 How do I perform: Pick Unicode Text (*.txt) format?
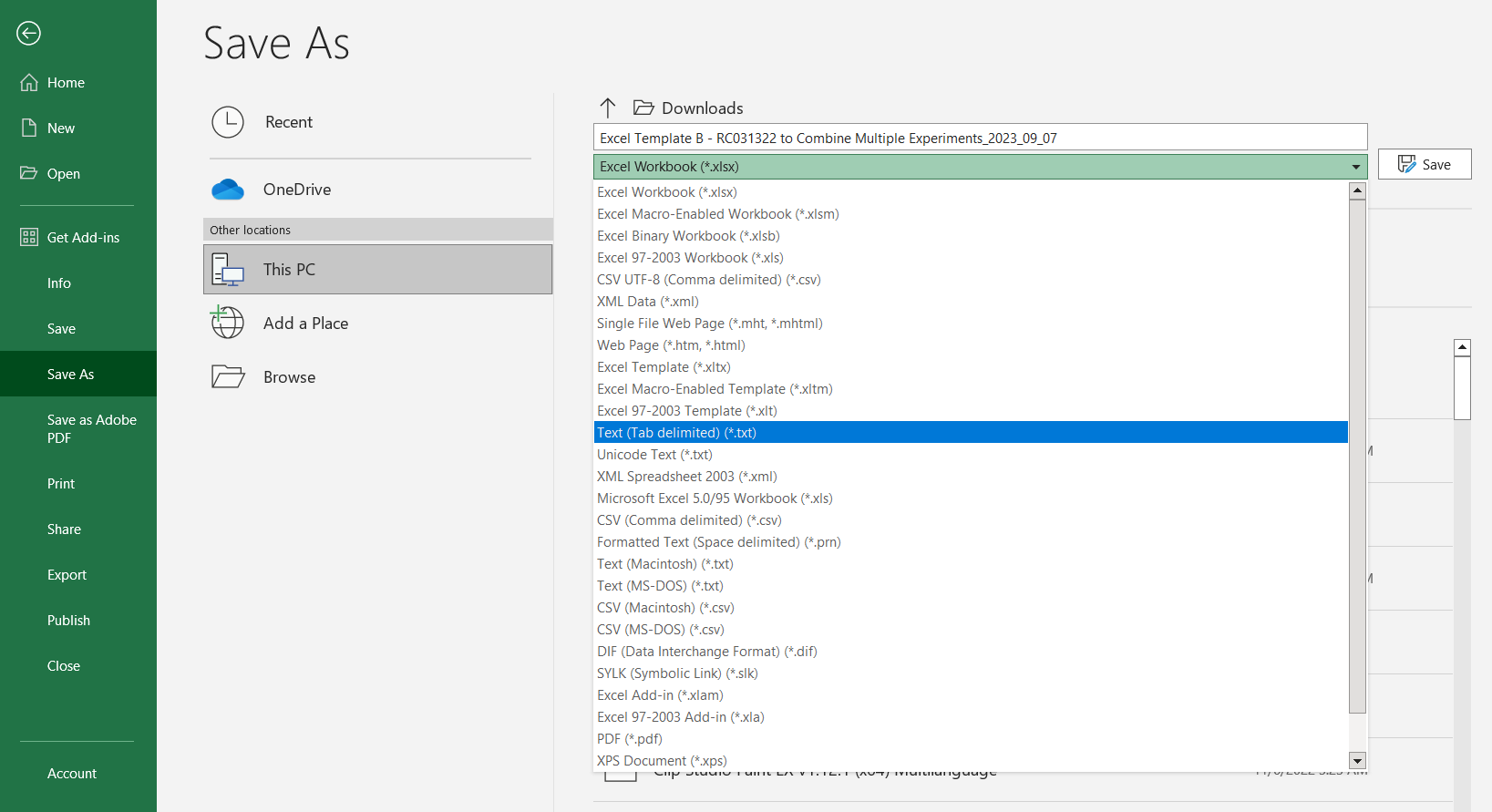971,455
